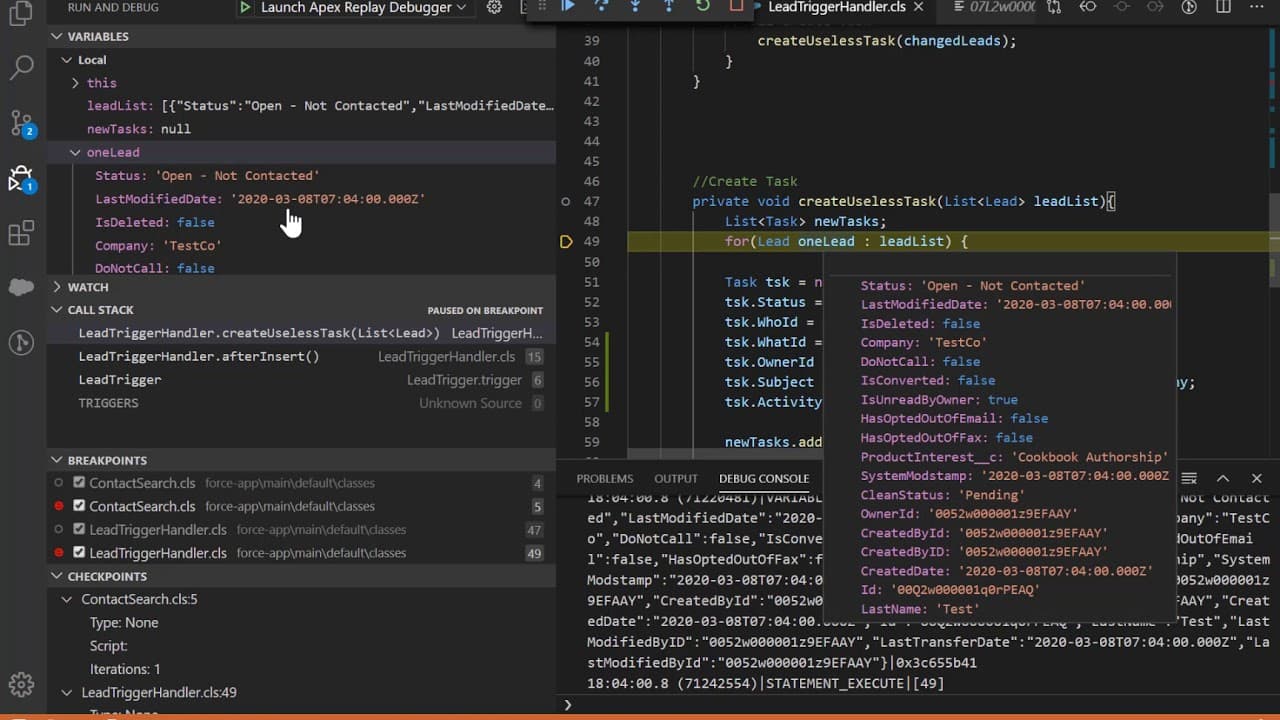Uncheck the ContactSearch.cls line 4 breakpoint
The image size is (1280, 720).
(x=80, y=483)
